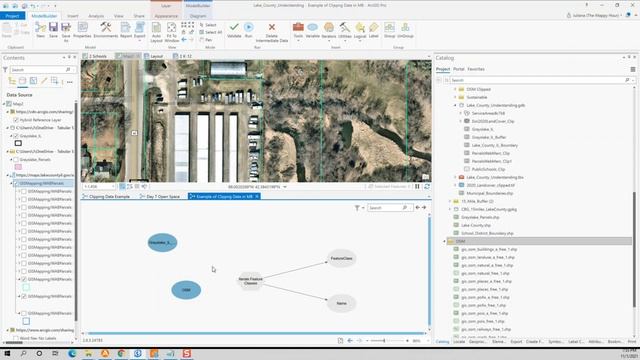Switch Contents to List By Drawing Order

coord(12,81)
